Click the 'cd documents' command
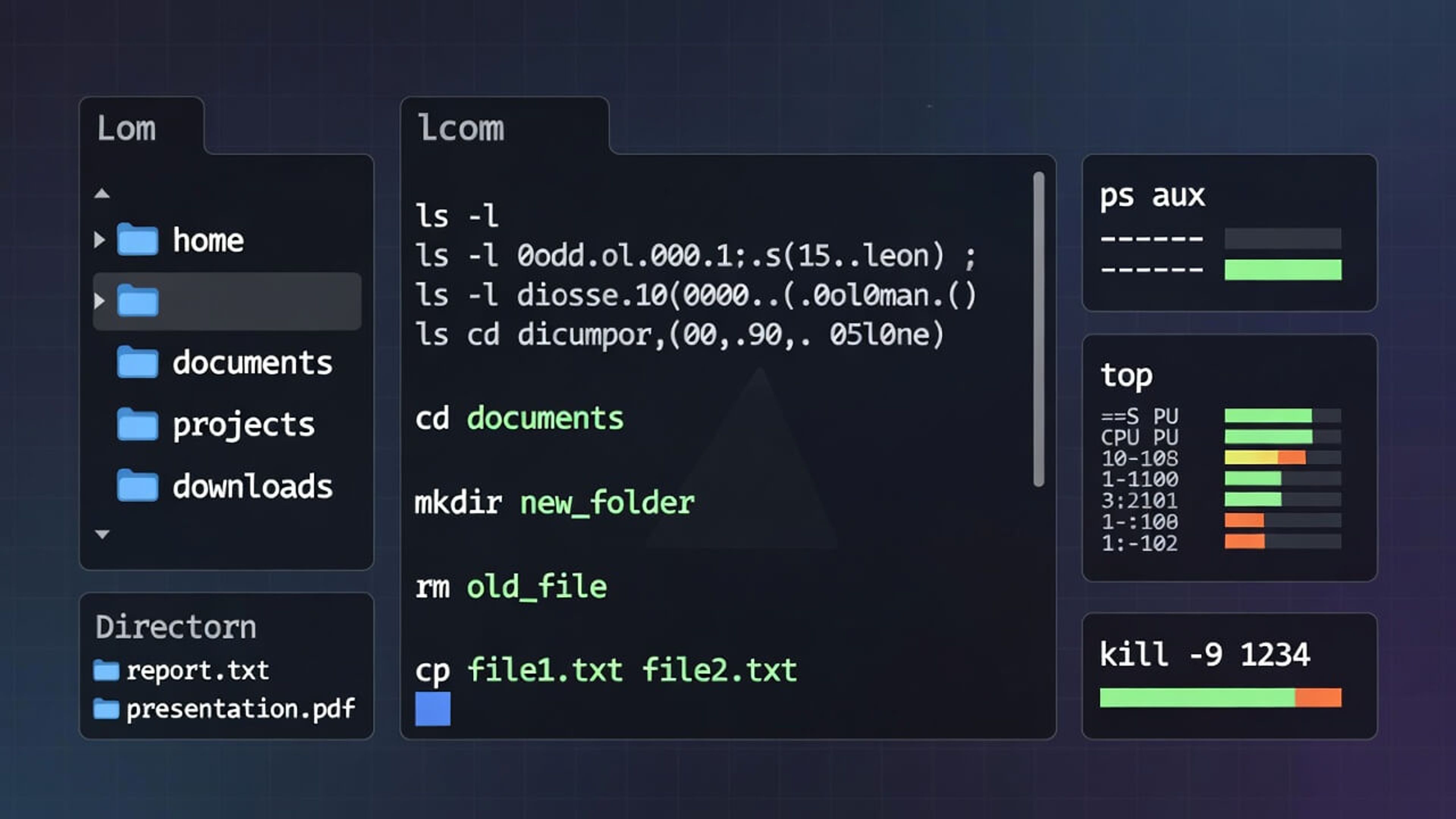1456x819 pixels. point(519,419)
